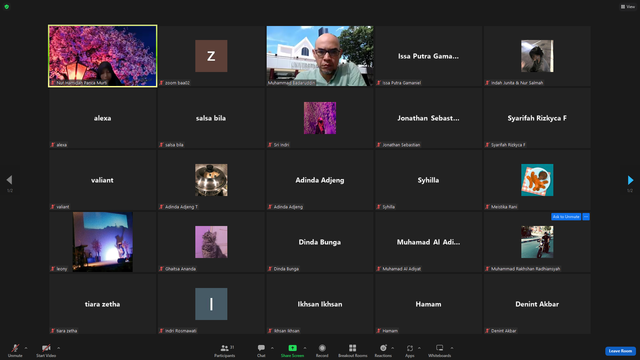Expand share options arrow beside Share Screen
This screenshot has height=360, width=640.
(x=304, y=348)
